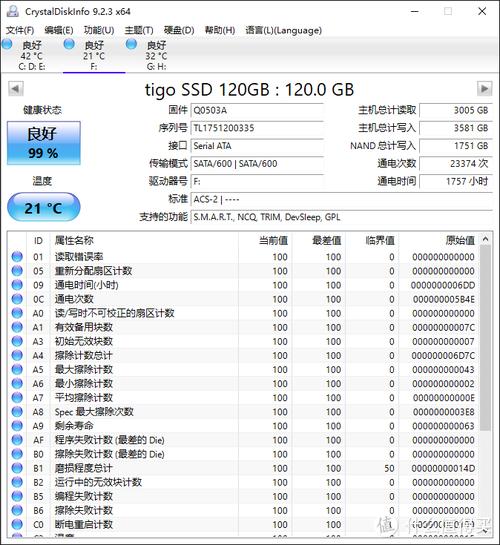Go to previous disk with left arrow

coord(16,89)
